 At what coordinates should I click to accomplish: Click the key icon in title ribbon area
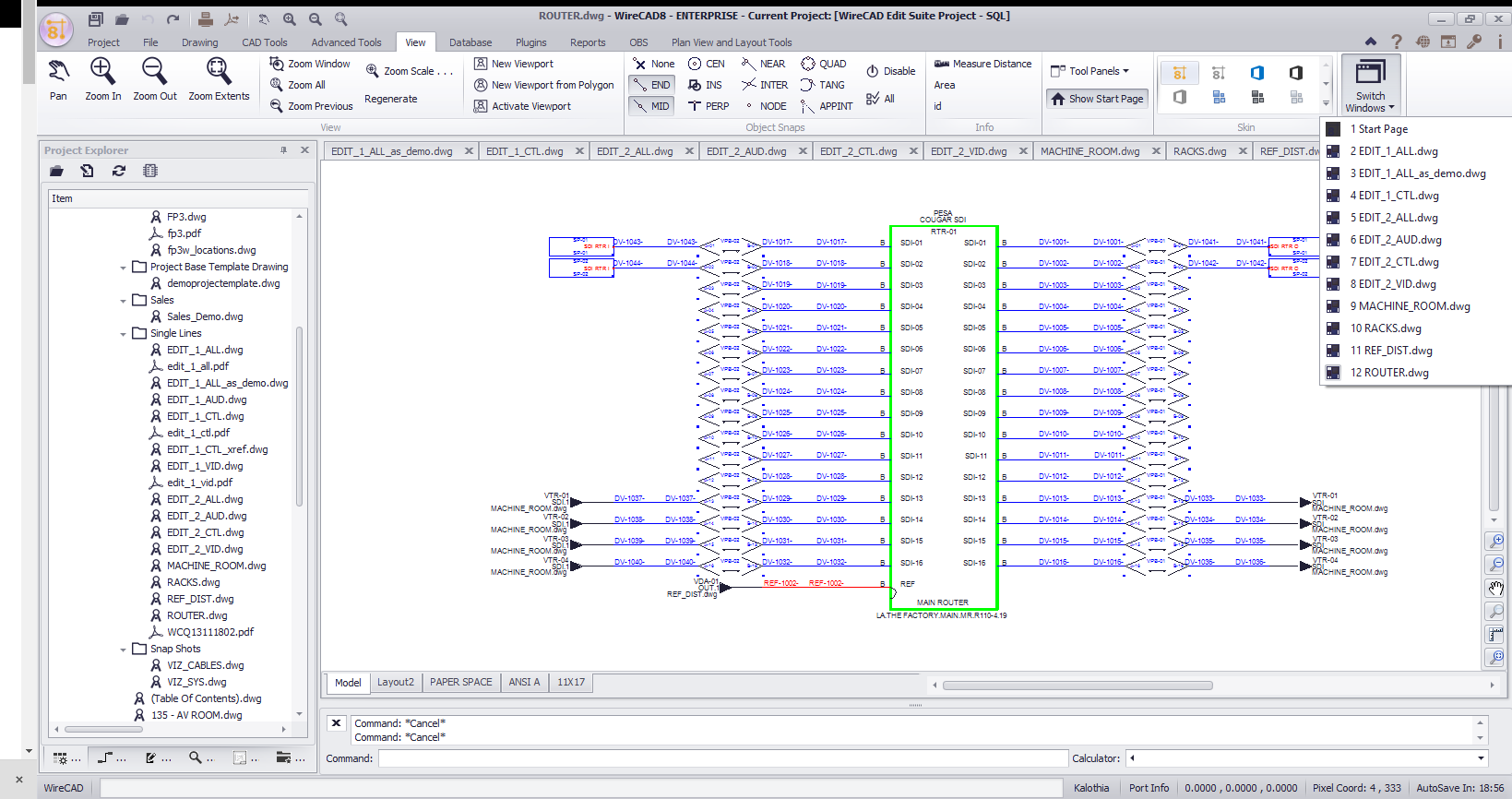[x=1474, y=42]
